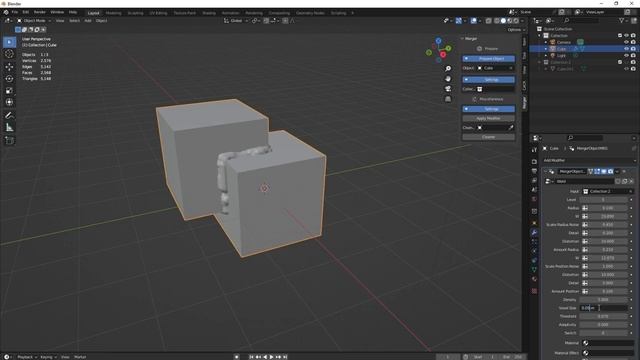Viewport: 640px width, 360px height.
Task: Open the Global transform orientation dropdown
Action: click(236, 21)
